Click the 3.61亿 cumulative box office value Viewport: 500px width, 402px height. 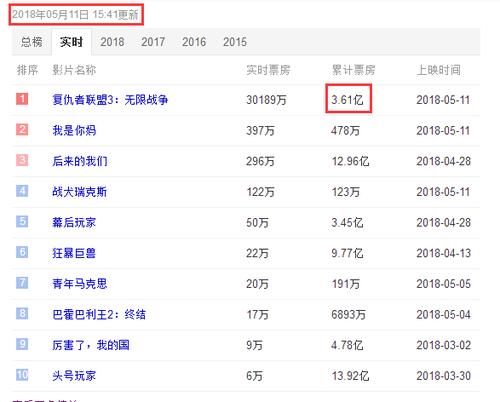click(347, 100)
